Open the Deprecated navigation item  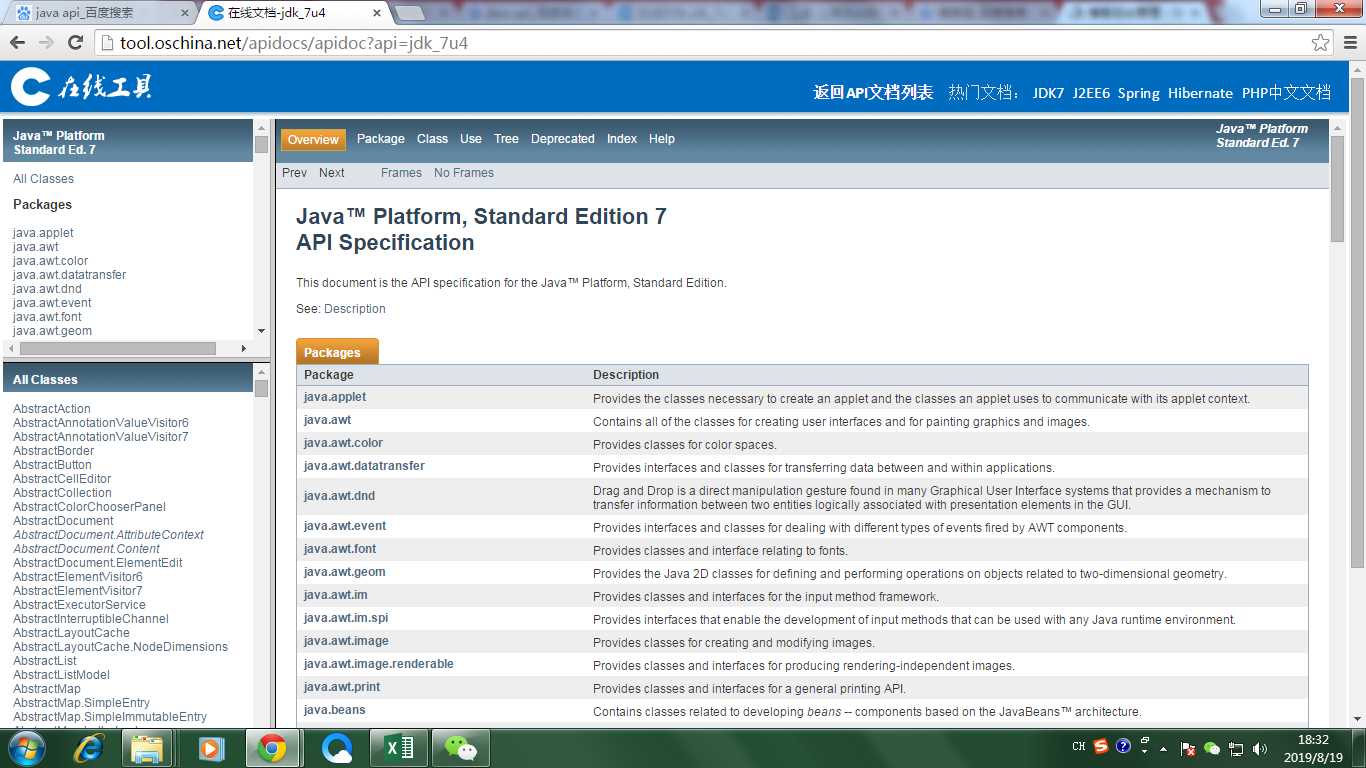[563, 139]
